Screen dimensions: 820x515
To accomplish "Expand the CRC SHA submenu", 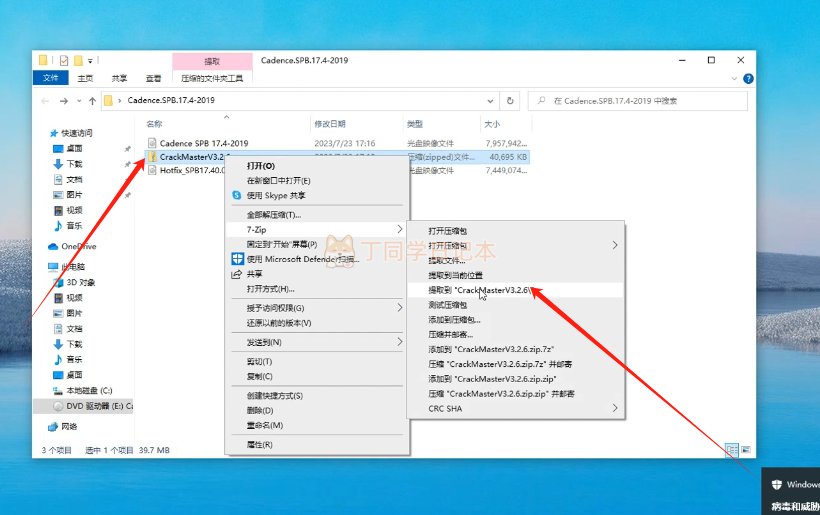I will pos(516,409).
